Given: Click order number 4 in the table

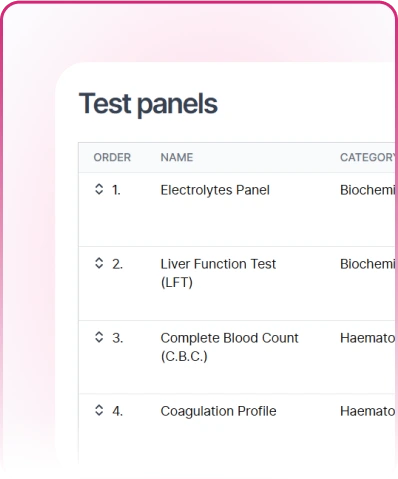Looking at the screenshot, I should pyautogui.click(x=117, y=411).
